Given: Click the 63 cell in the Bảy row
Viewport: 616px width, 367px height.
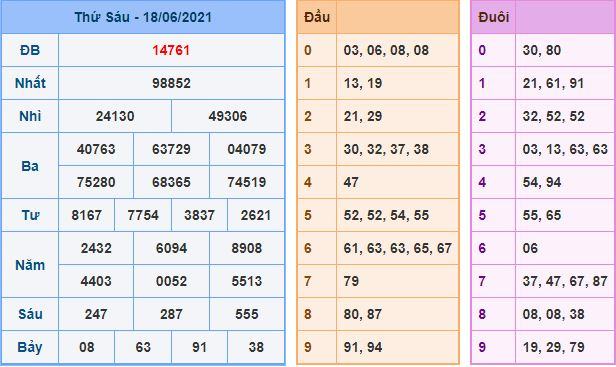Looking at the screenshot, I should click(143, 347).
